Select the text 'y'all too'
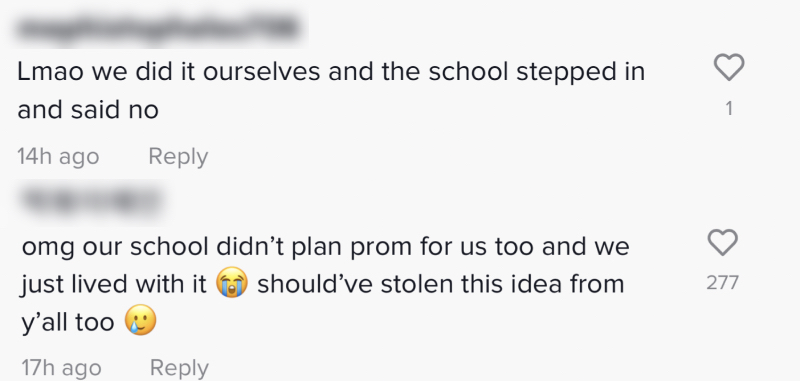 [68, 322]
